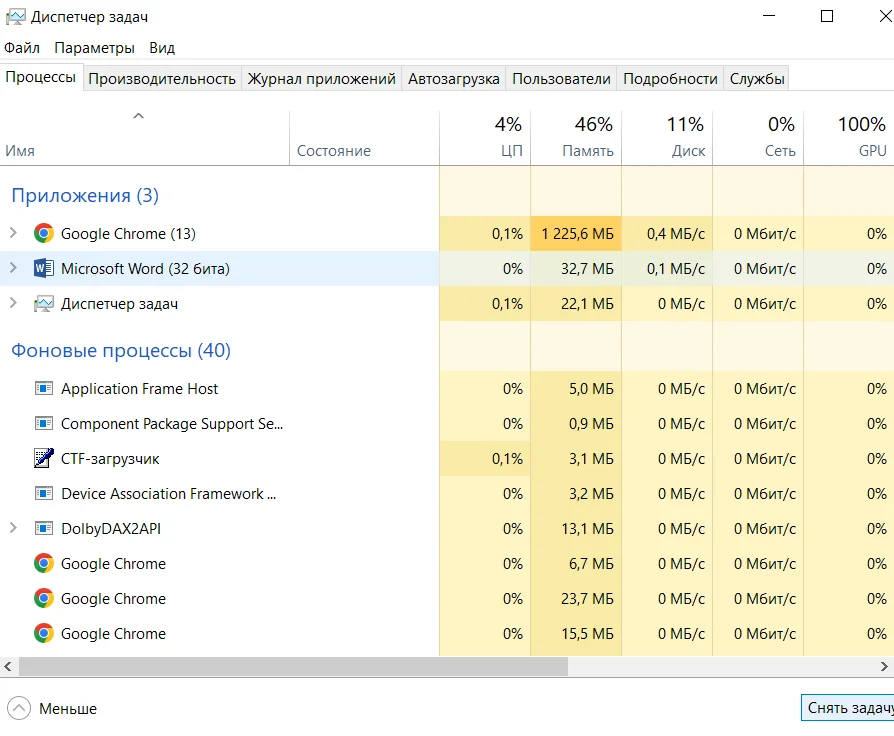This screenshot has height=736, width=894.
Task: Expand the Google Chrome (13) process group
Action: (13, 234)
